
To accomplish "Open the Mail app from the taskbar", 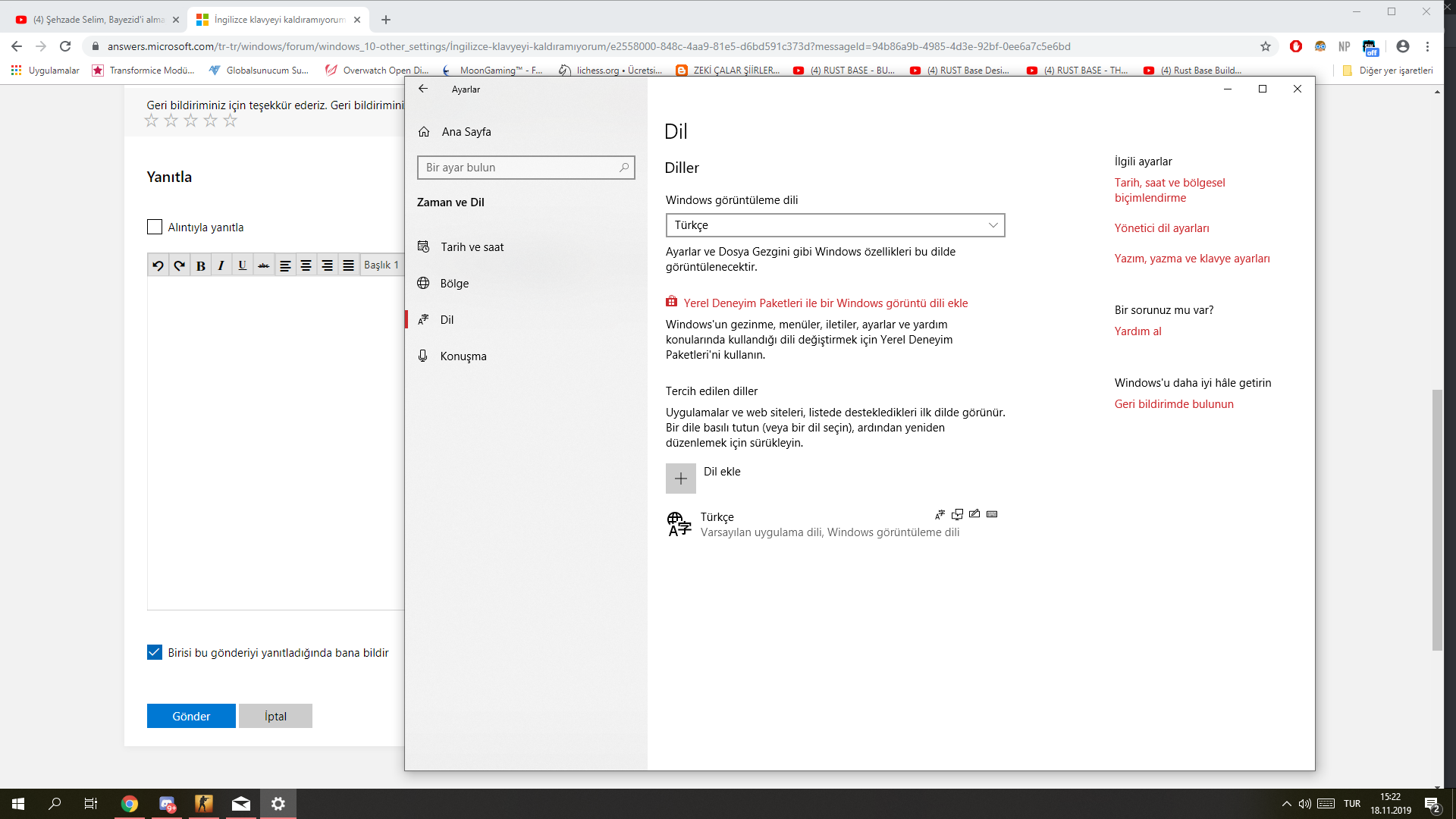I will (240, 804).
